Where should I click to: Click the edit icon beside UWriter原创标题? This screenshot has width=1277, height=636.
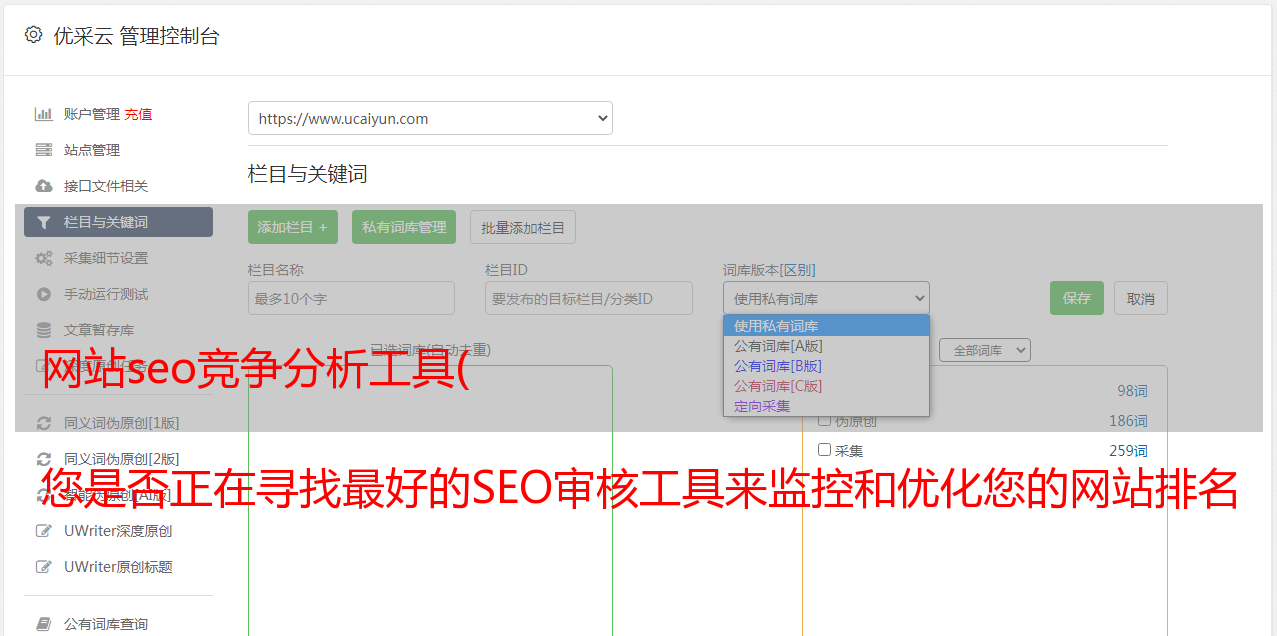tap(44, 567)
